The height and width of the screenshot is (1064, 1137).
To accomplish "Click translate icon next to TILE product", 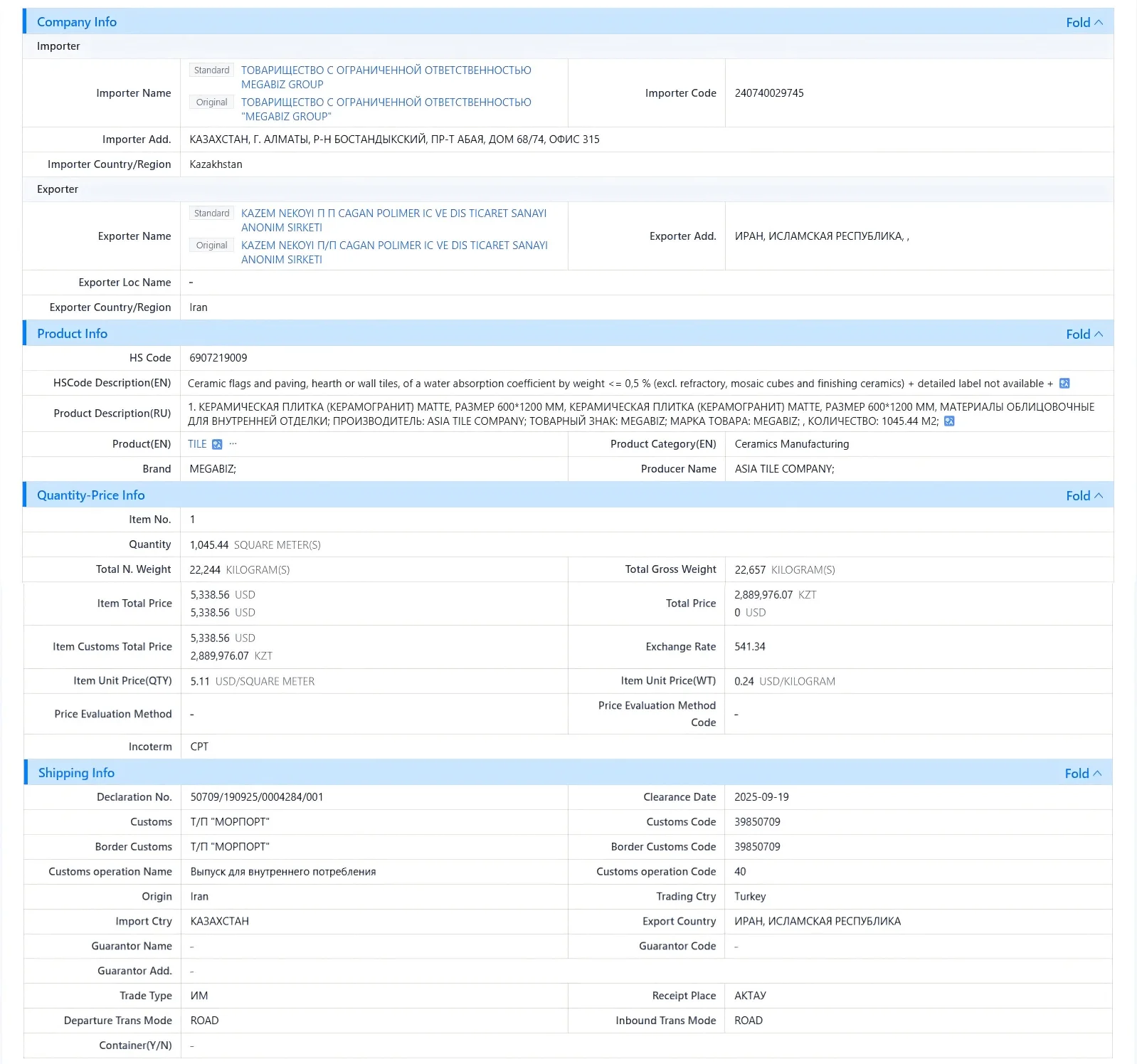I will coord(217,444).
